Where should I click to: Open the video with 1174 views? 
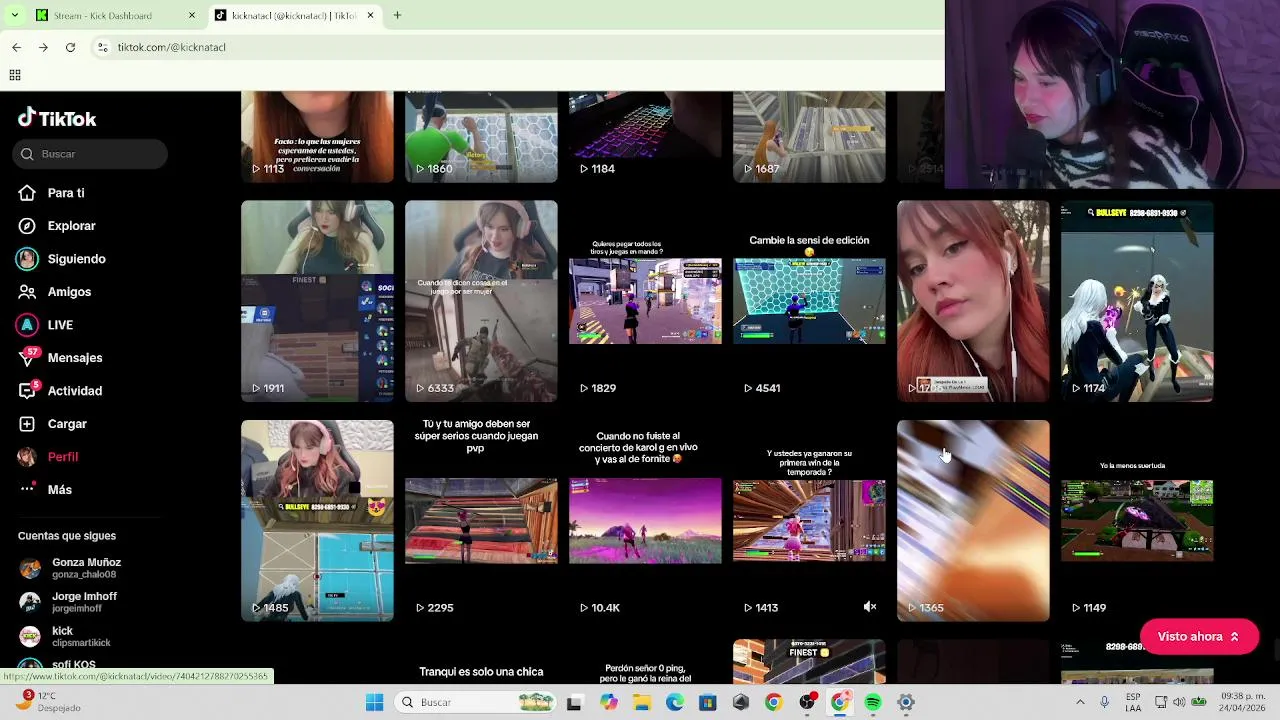click(x=1137, y=301)
